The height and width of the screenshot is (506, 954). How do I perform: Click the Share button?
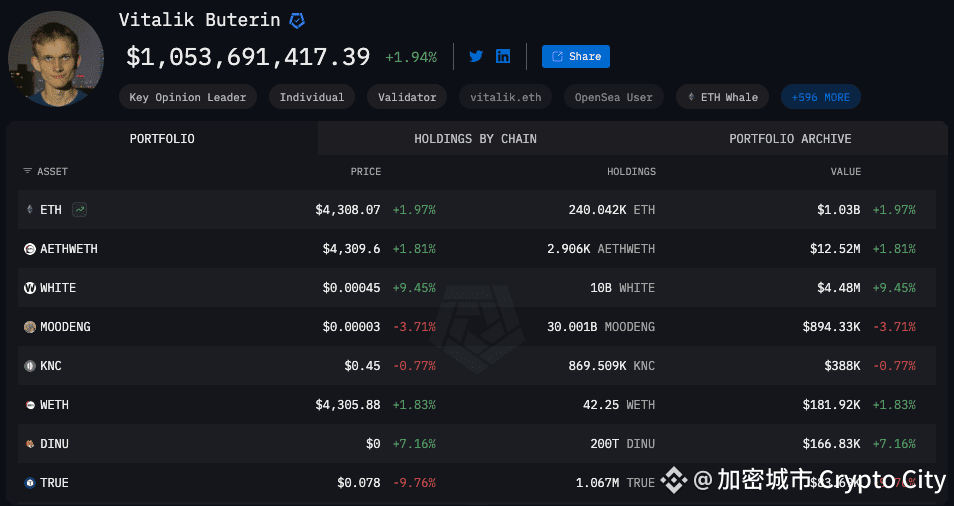576,57
